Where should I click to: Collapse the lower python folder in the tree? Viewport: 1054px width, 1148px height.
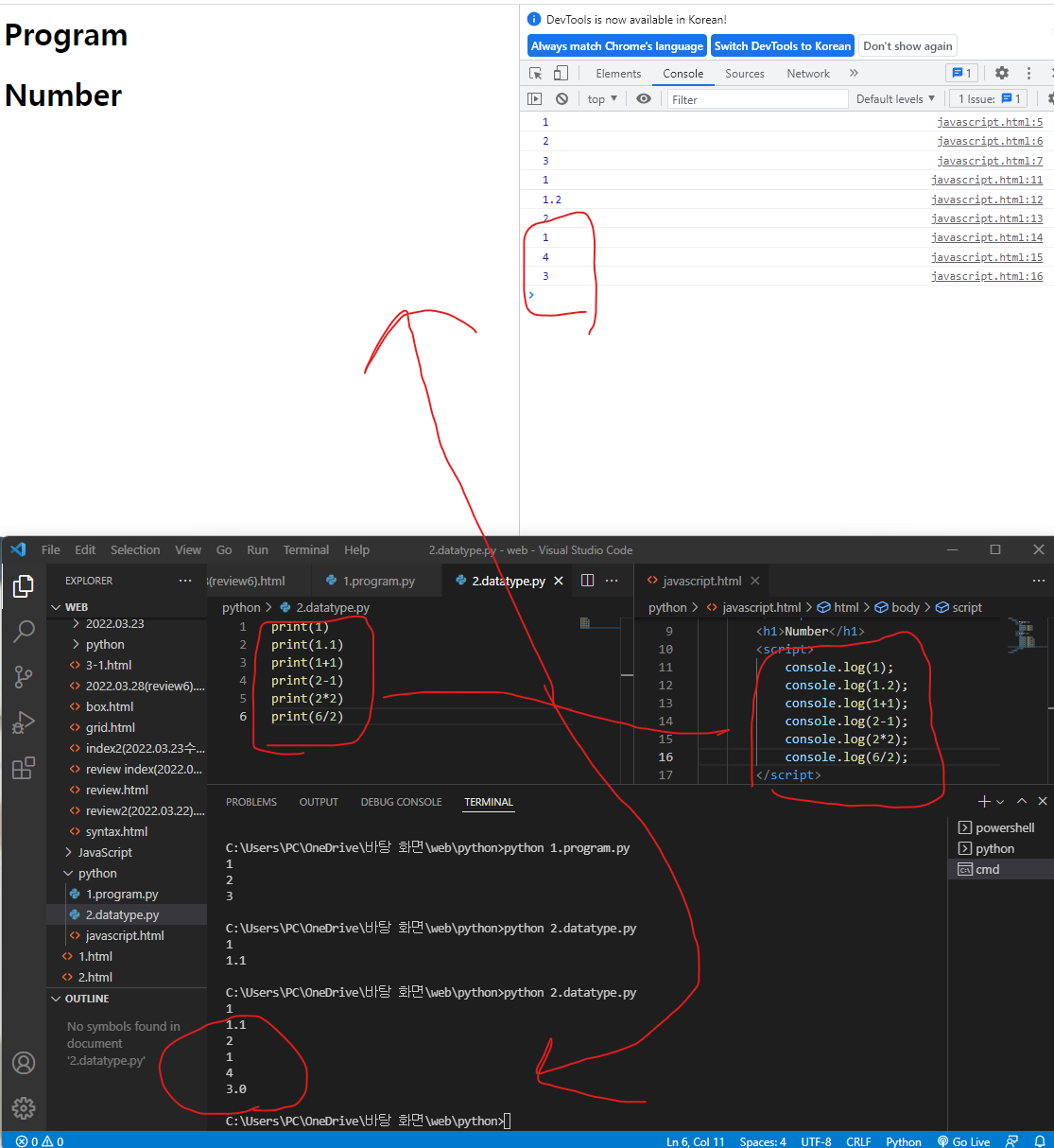coord(97,873)
